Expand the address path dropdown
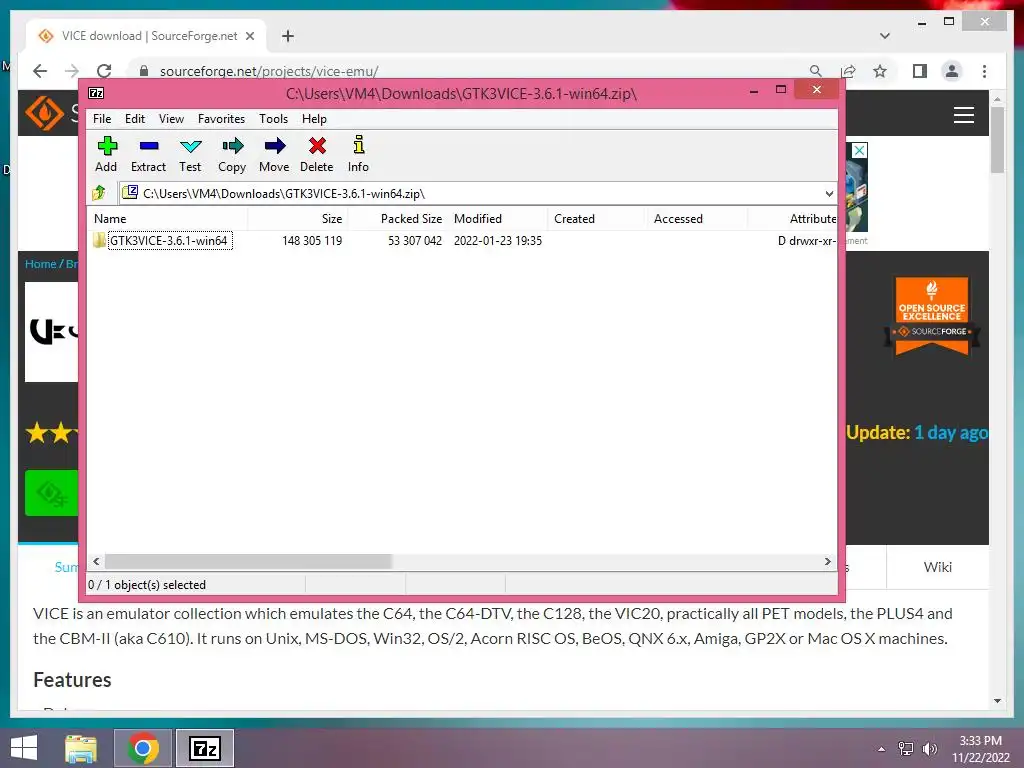1024x768 pixels. point(829,193)
